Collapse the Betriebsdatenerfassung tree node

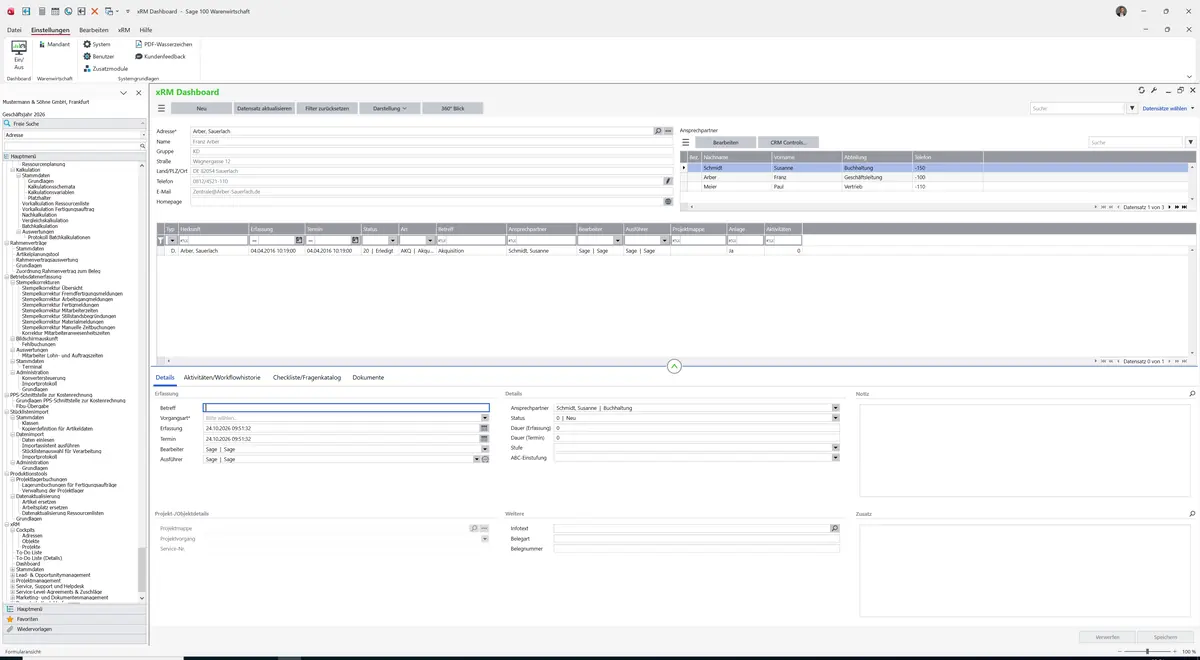(x=6, y=276)
